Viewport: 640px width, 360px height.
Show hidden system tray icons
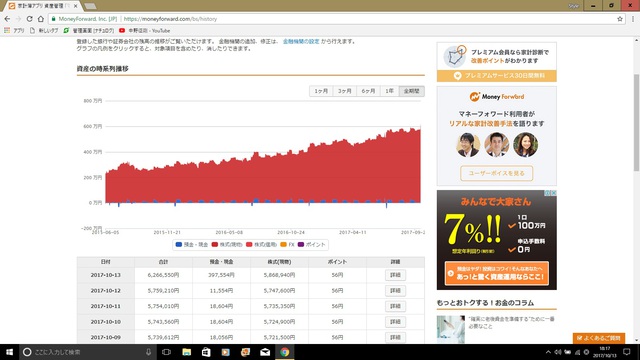coord(548,352)
